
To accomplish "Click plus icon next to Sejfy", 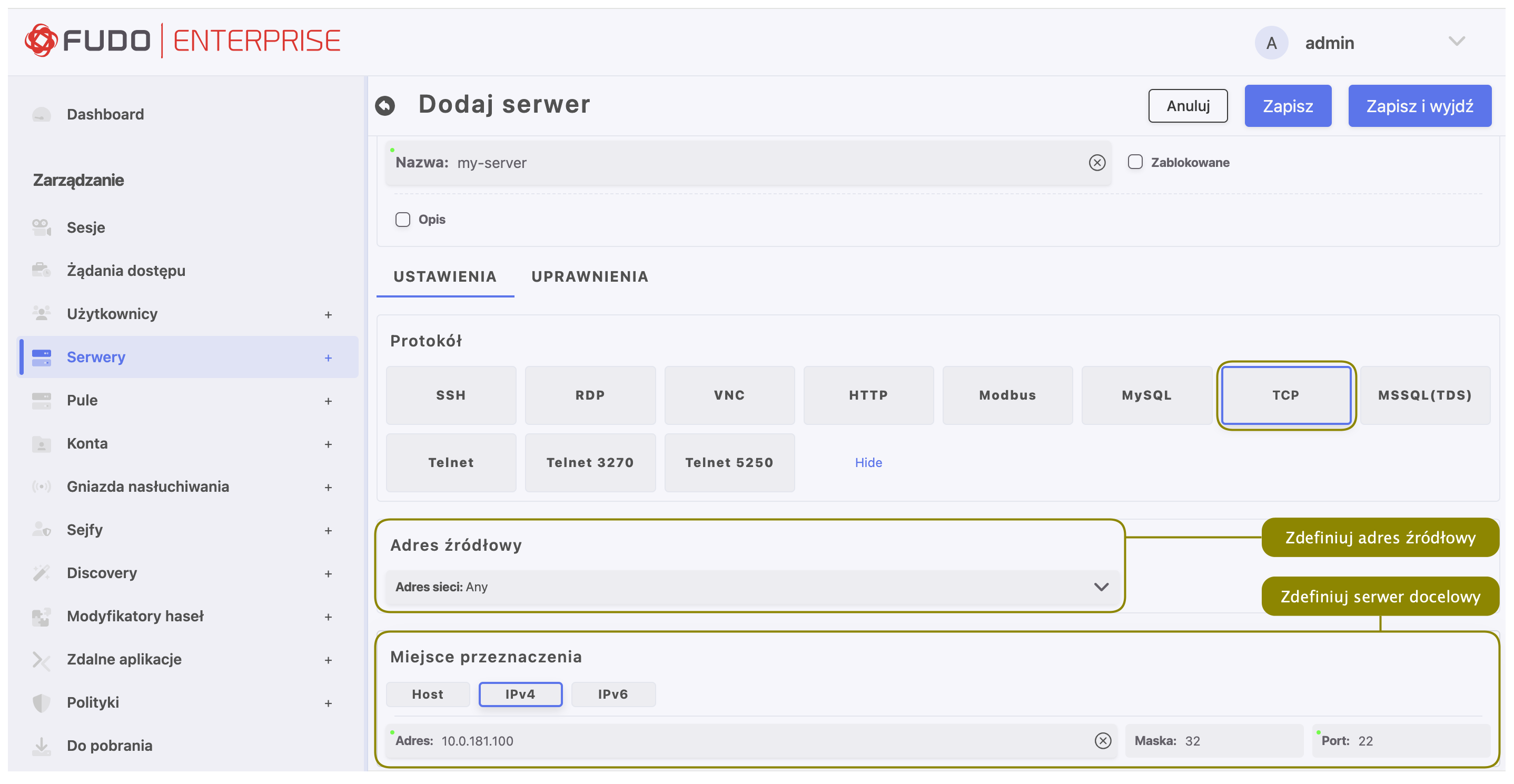I will click(328, 530).
